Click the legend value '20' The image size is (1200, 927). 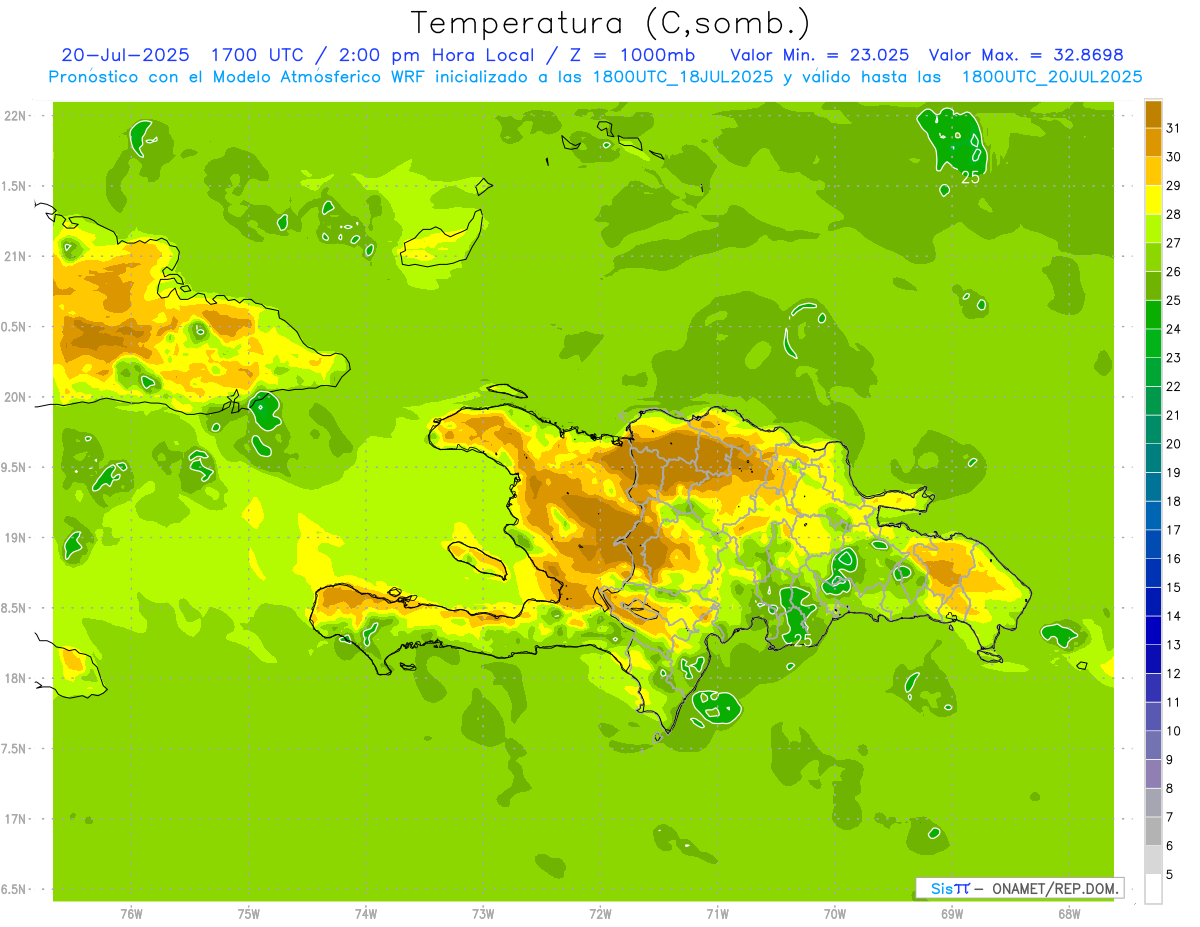click(x=1174, y=443)
